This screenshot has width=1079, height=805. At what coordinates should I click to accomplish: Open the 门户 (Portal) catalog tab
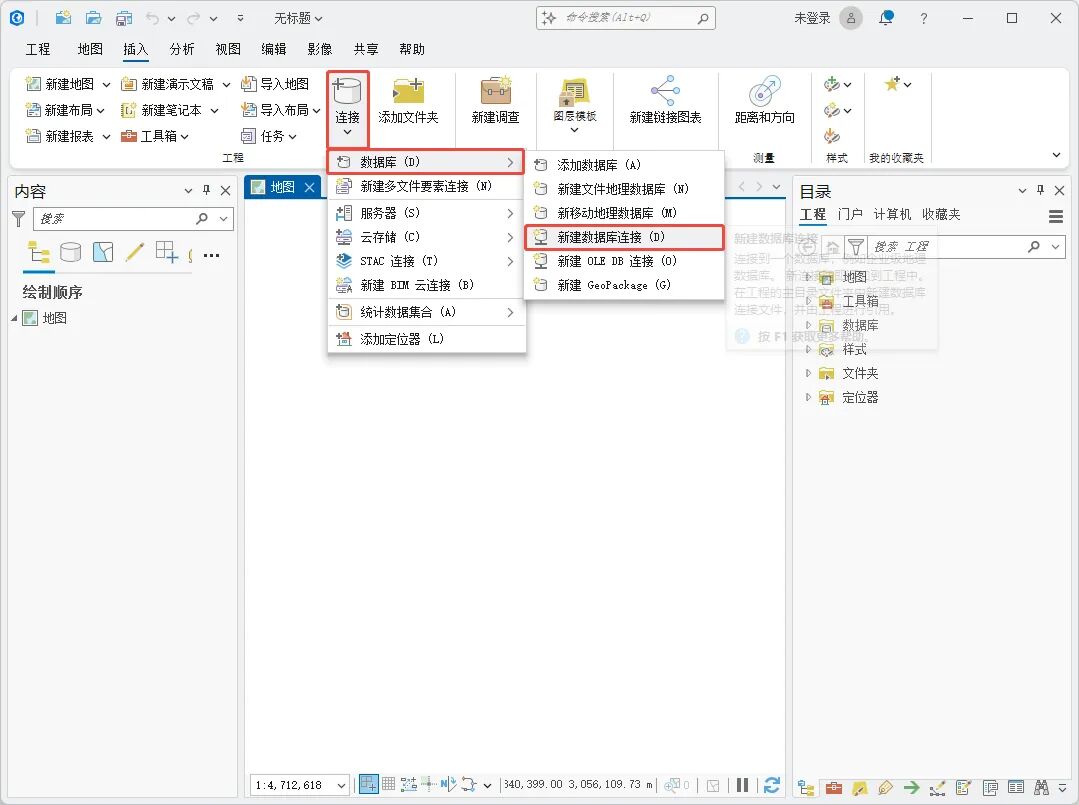click(x=851, y=214)
